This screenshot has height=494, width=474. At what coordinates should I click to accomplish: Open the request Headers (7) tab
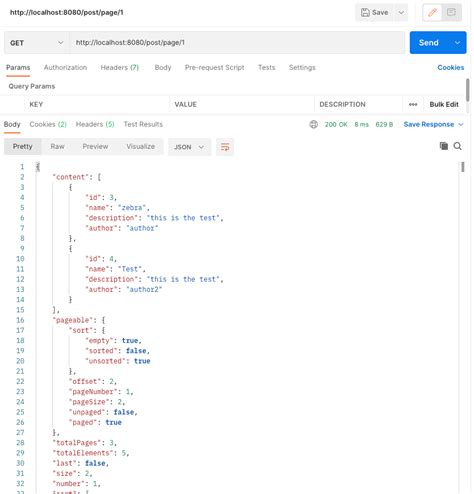120,68
